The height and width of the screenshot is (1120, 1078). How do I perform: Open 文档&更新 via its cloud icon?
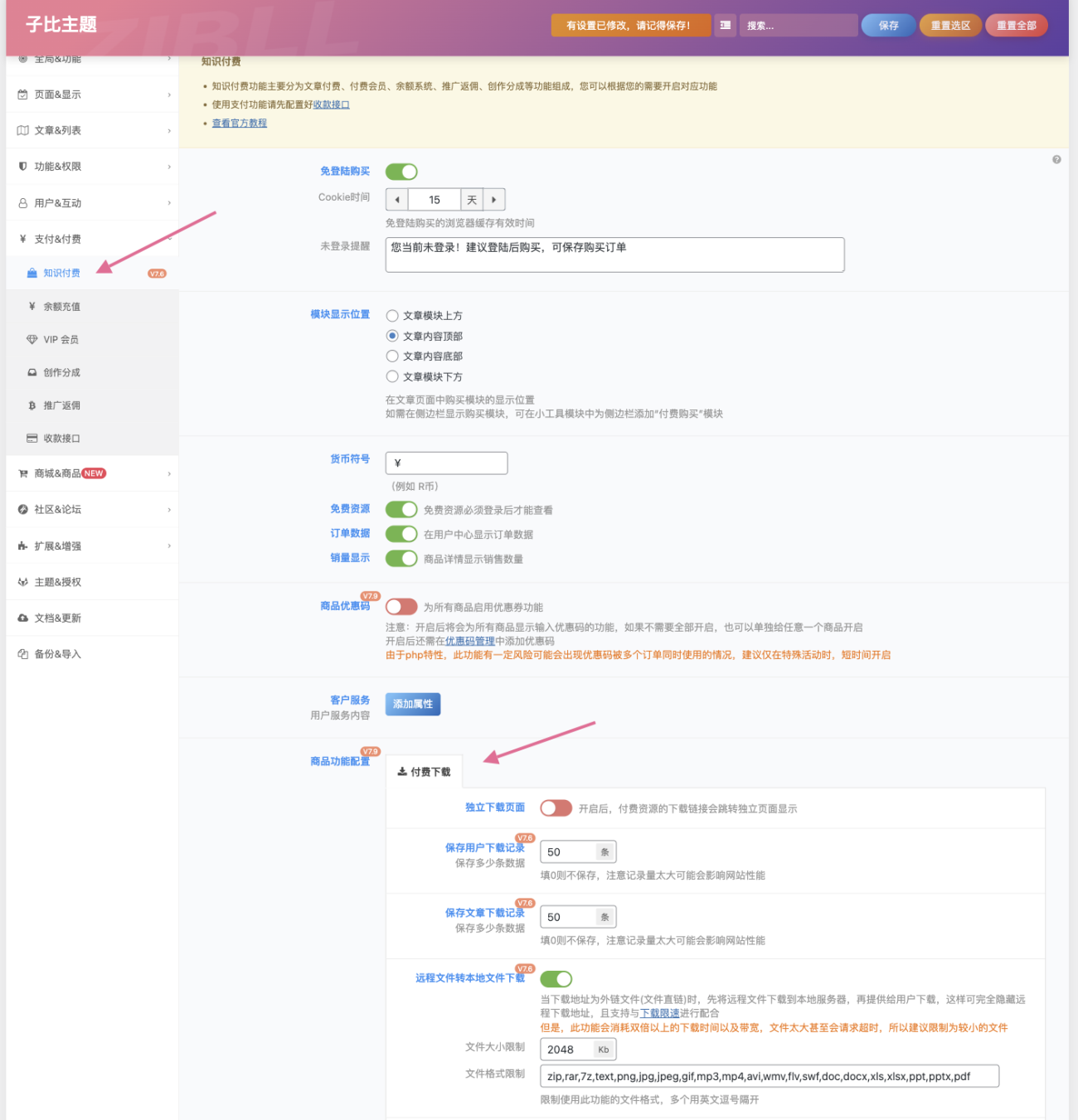click(x=22, y=618)
